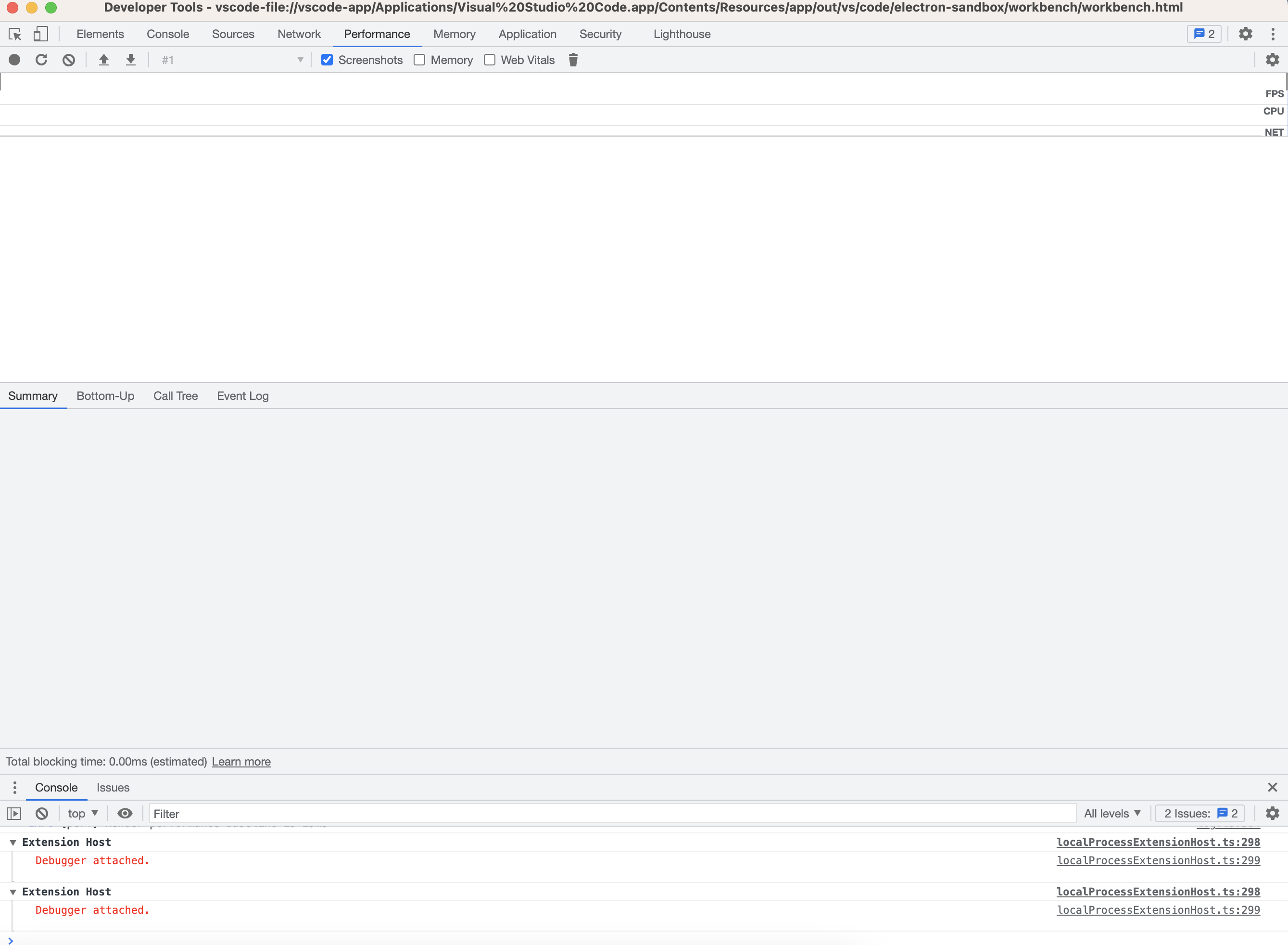Toggle the device emulation toolbar
The height and width of the screenshot is (945, 1288).
pyautogui.click(x=40, y=34)
